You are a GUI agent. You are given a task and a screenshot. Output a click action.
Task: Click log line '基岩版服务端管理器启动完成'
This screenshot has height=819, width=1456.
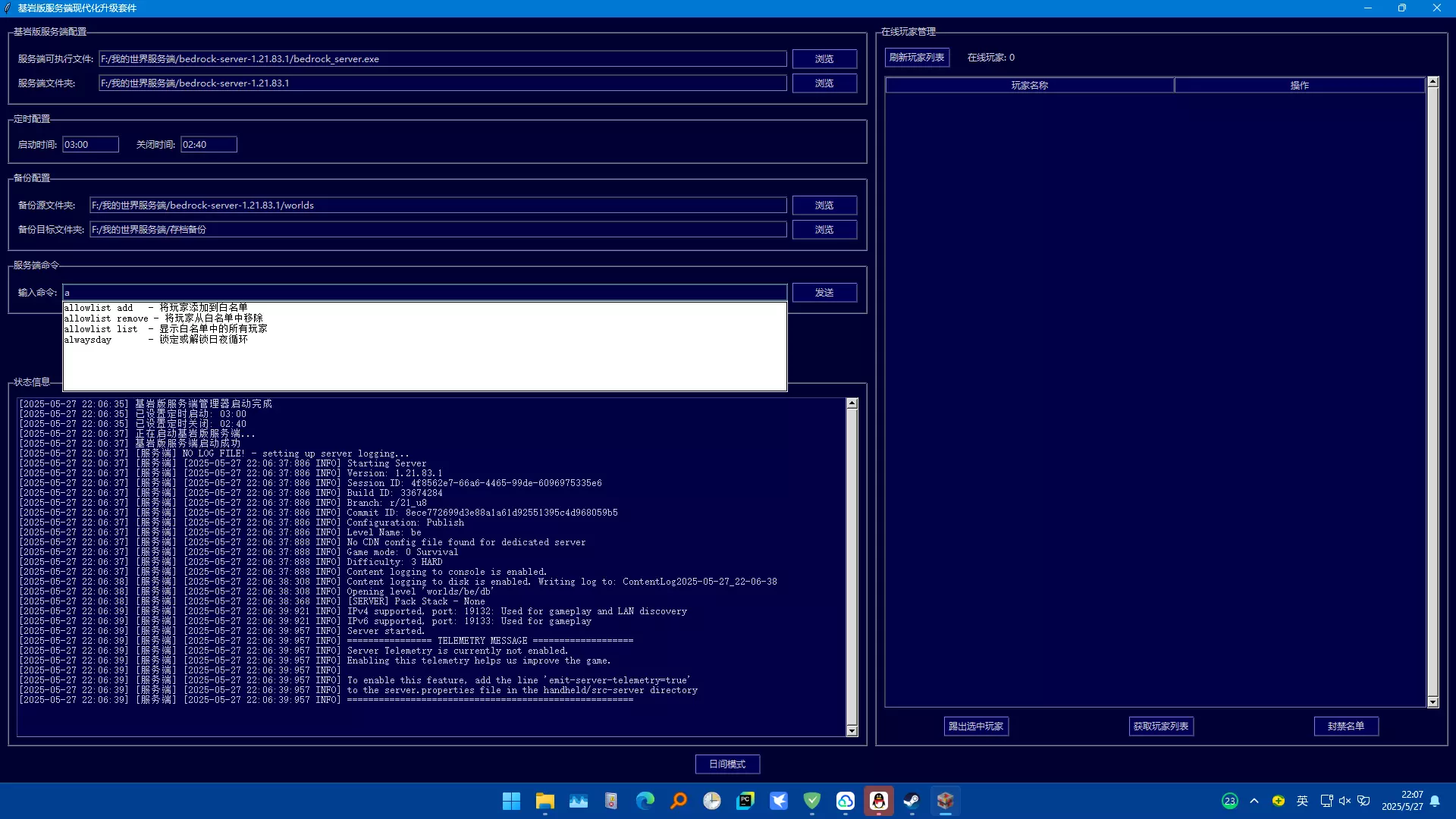[203, 404]
